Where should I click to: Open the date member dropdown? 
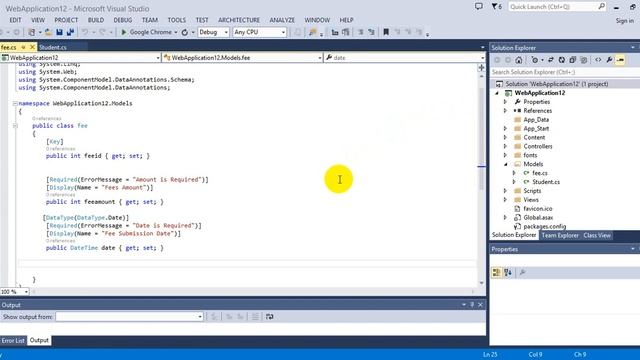point(404,58)
